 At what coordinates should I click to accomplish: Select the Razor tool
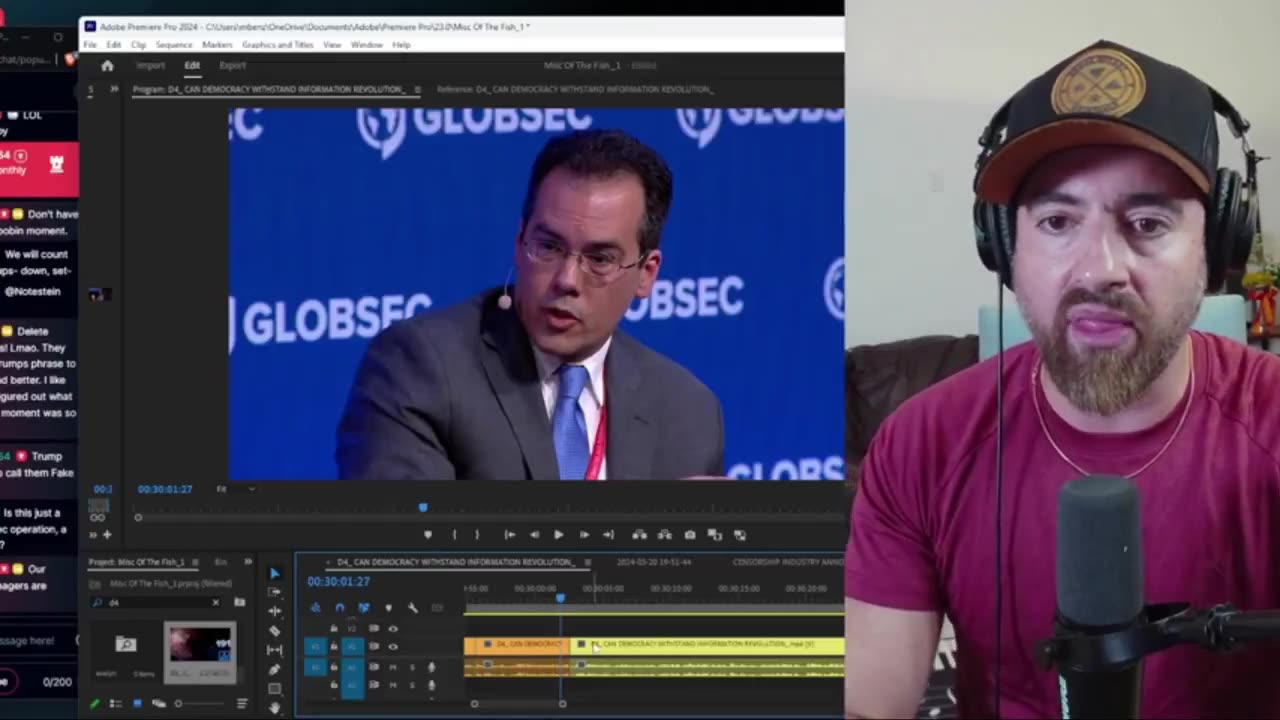(274, 631)
